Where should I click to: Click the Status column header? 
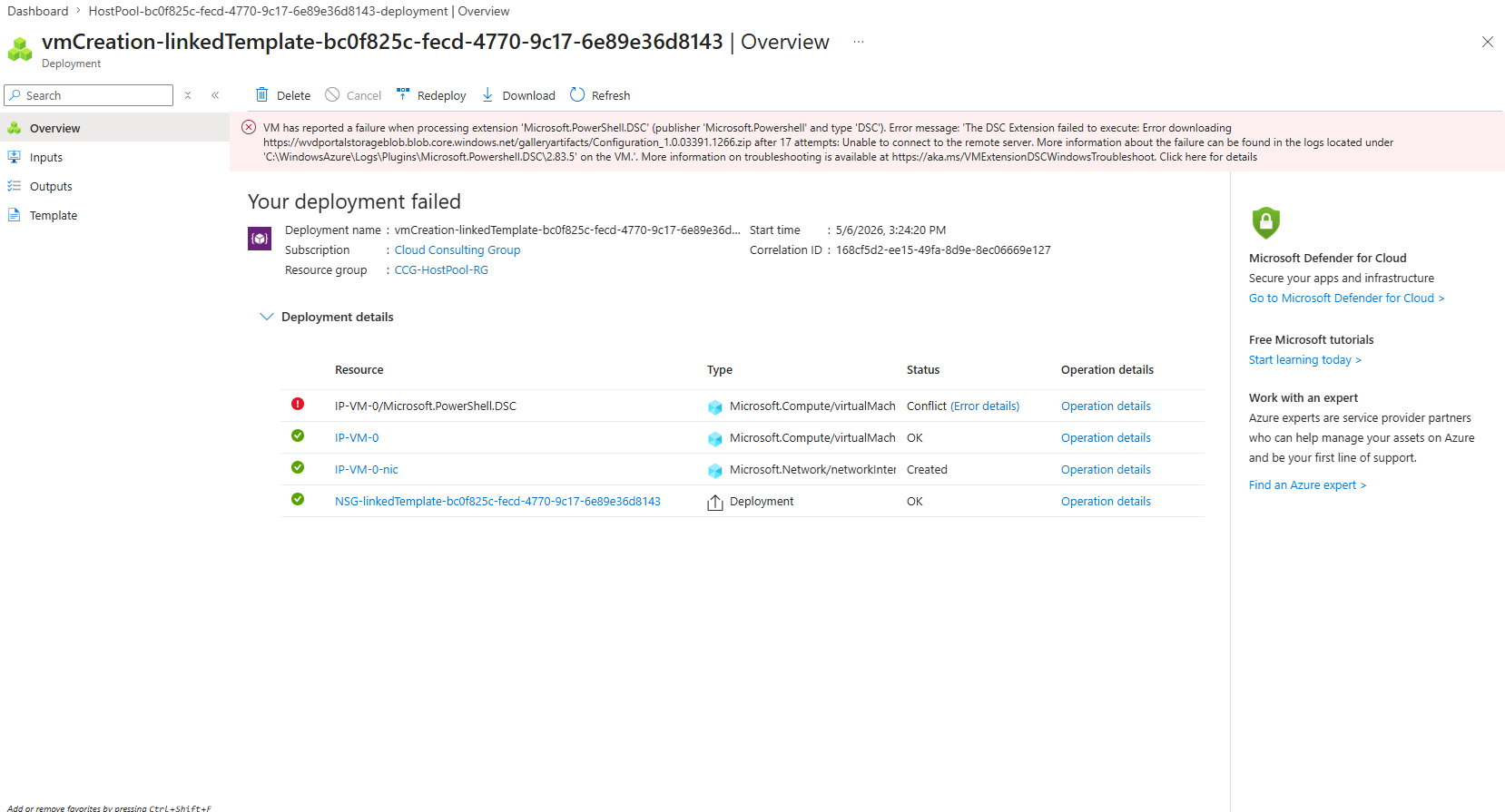(x=923, y=370)
